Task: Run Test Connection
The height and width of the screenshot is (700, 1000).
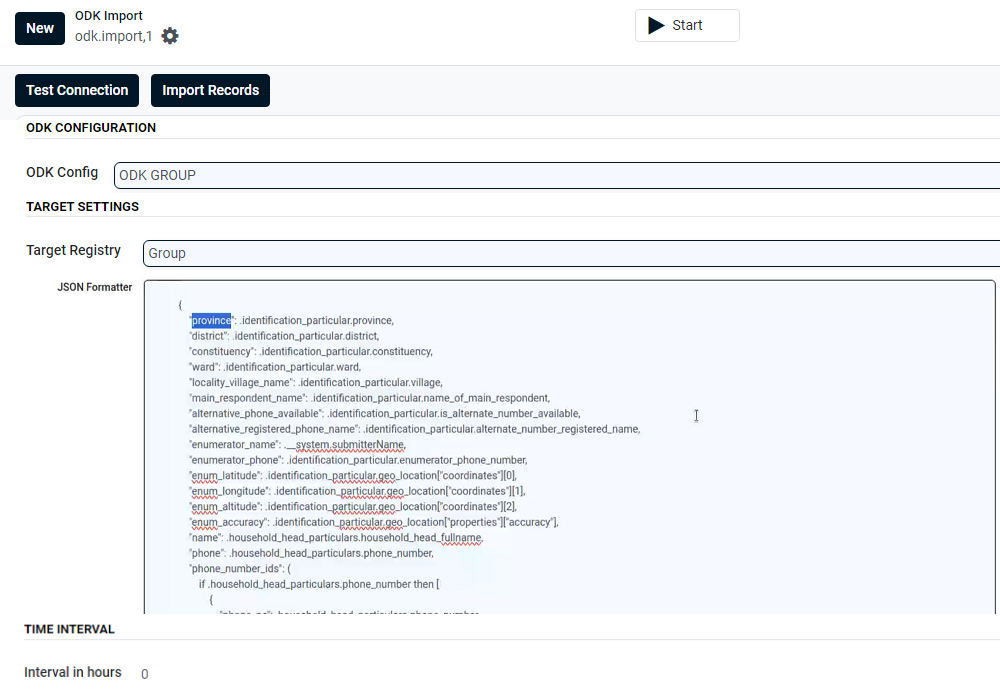Action: tap(77, 90)
